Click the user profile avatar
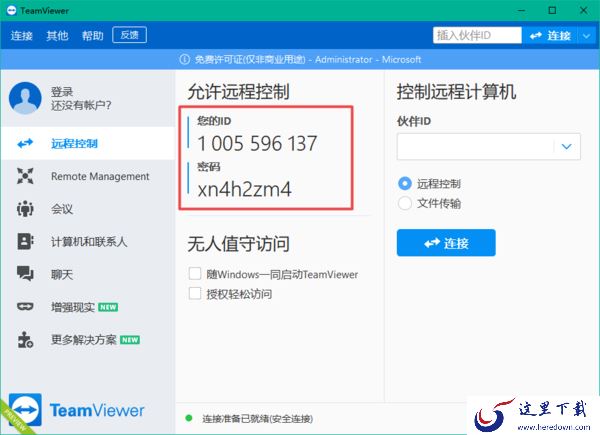 25,98
